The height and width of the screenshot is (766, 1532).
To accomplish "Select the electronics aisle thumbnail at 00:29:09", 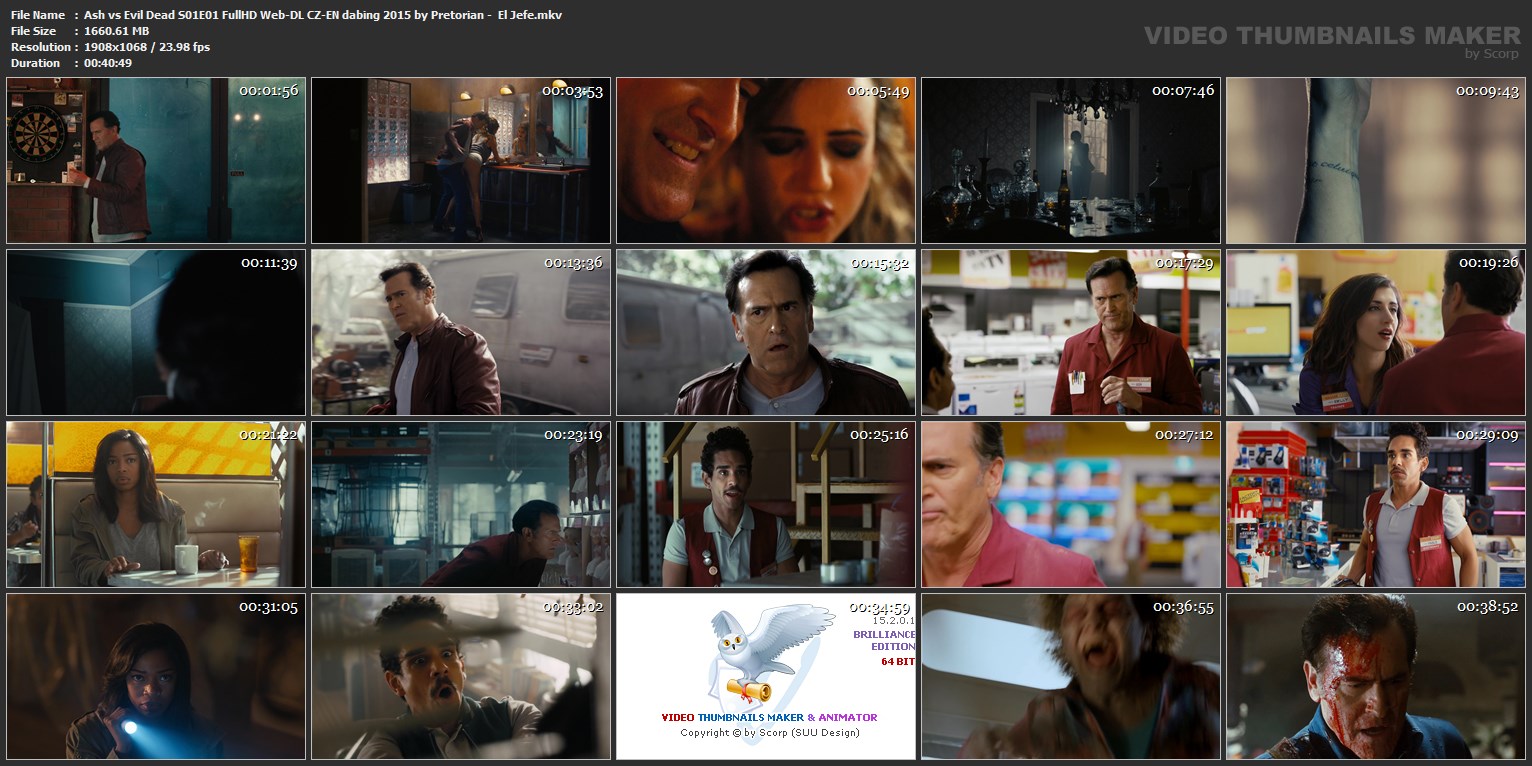I will [1375, 505].
